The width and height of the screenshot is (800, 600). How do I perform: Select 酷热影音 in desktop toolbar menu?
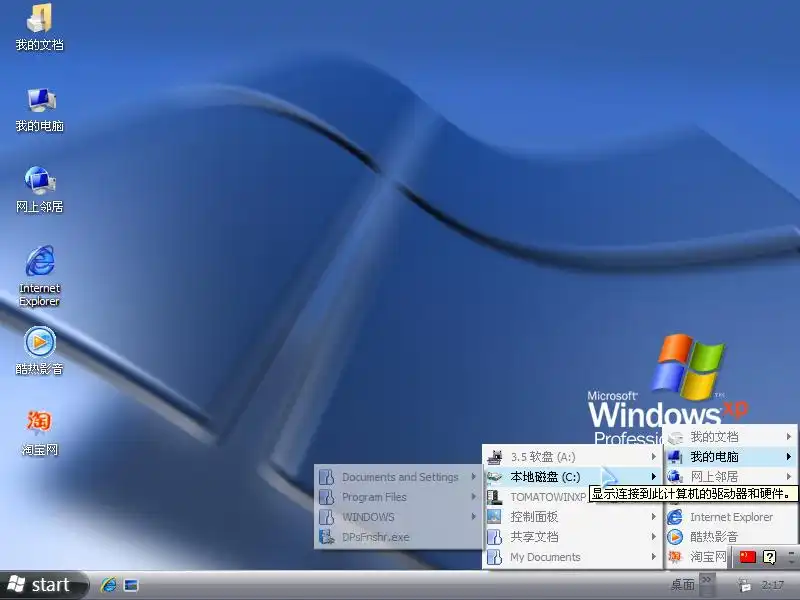click(x=731, y=537)
